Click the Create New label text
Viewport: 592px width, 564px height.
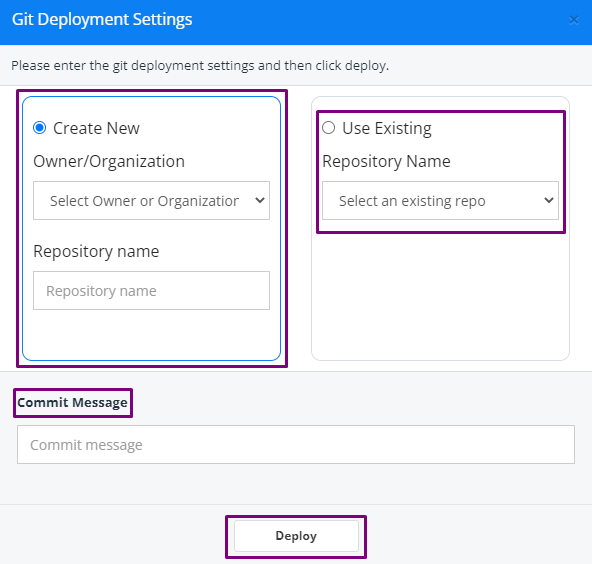[x=96, y=128]
